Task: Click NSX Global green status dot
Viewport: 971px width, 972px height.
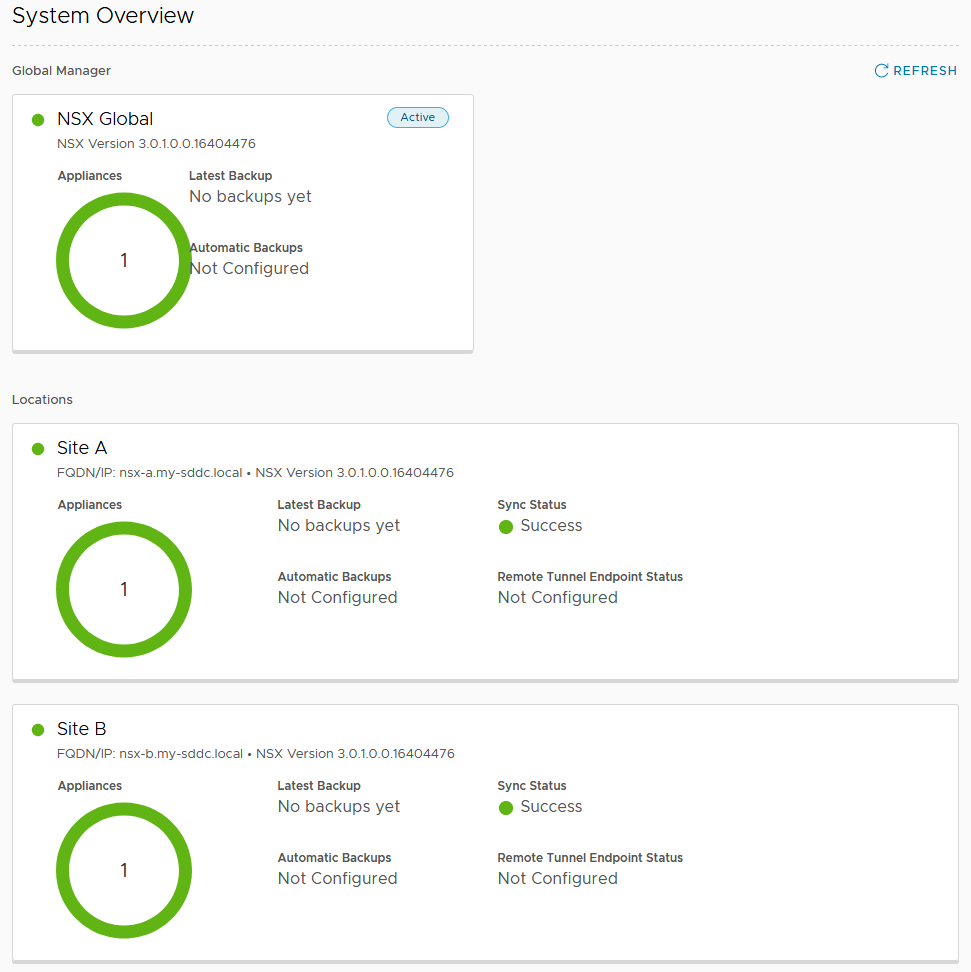Action: (38, 120)
